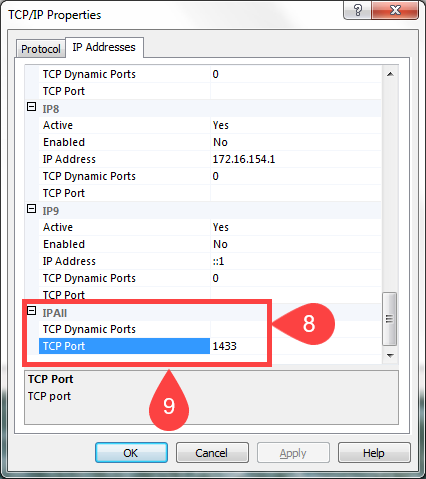Image resolution: width=426 pixels, height=479 pixels.
Task: Click the scrollbar up arrow
Action: pos(390,74)
